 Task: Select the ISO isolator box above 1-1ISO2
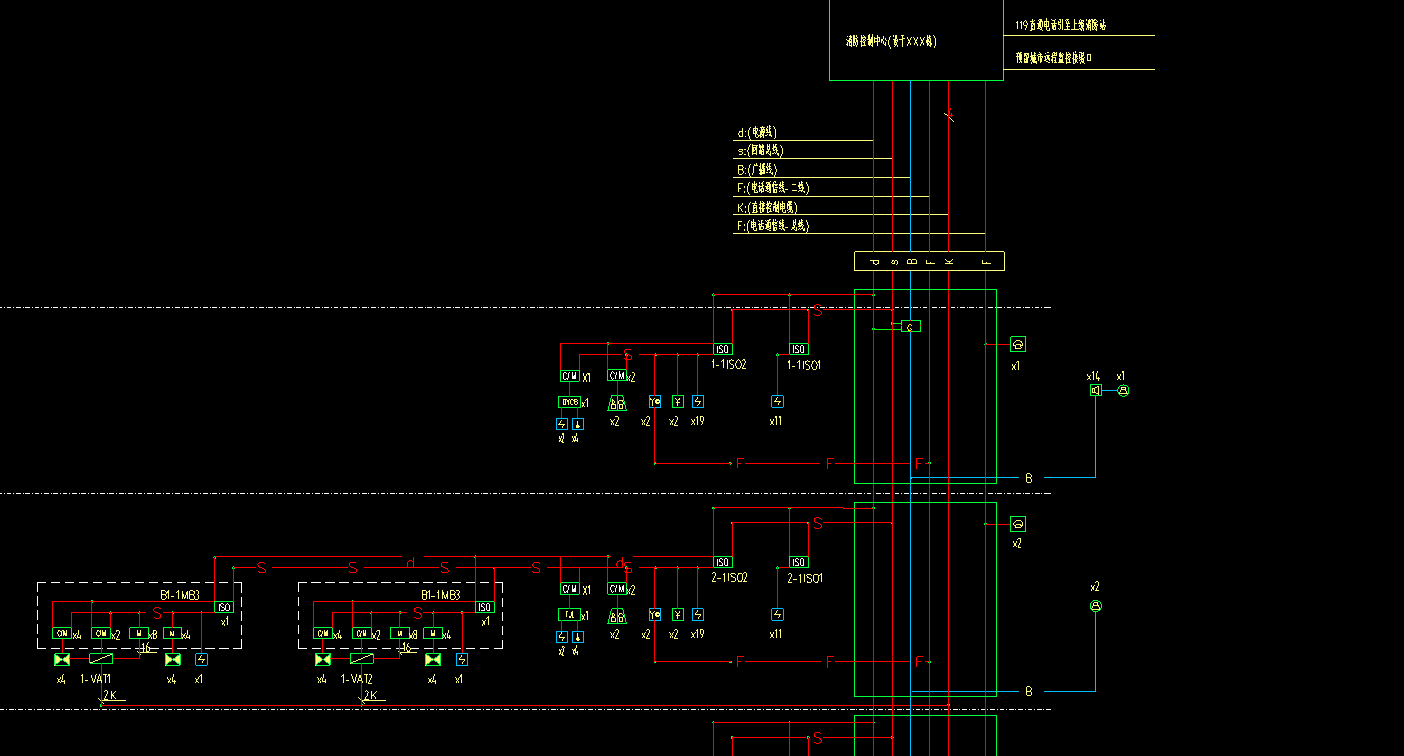pyautogui.click(x=722, y=349)
